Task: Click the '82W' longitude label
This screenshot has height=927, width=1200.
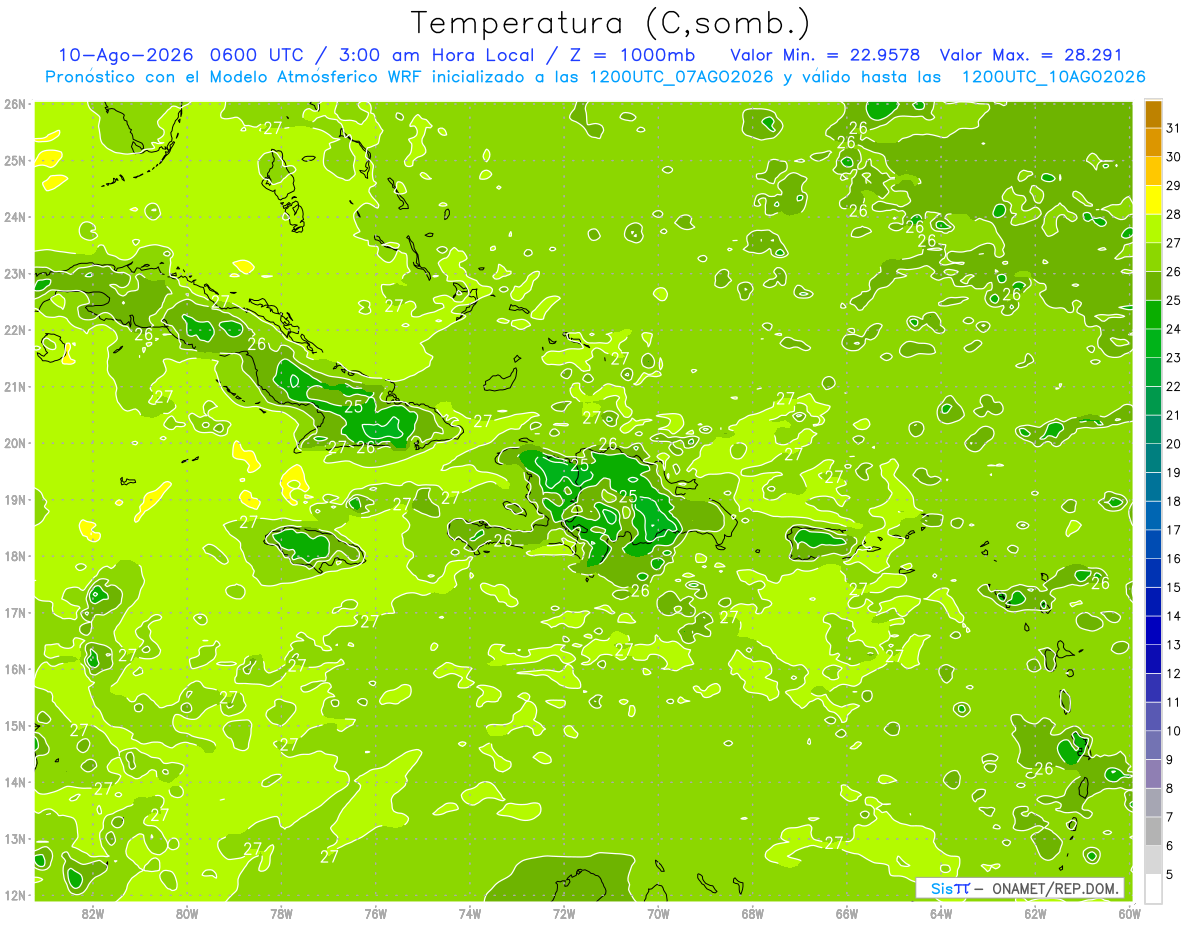Action: [x=93, y=913]
